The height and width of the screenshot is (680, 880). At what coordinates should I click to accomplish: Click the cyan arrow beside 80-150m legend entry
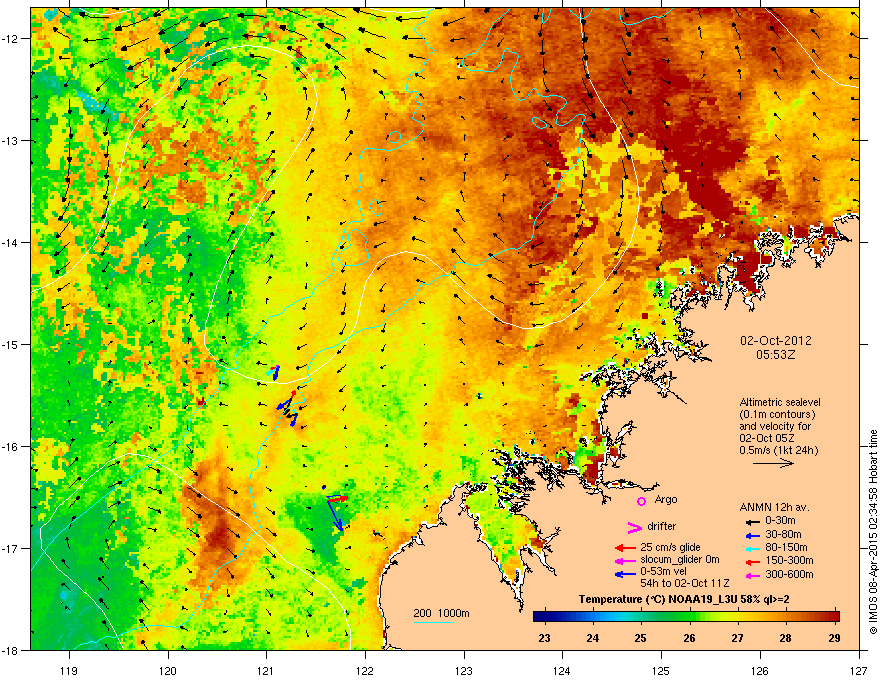click(x=752, y=548)
